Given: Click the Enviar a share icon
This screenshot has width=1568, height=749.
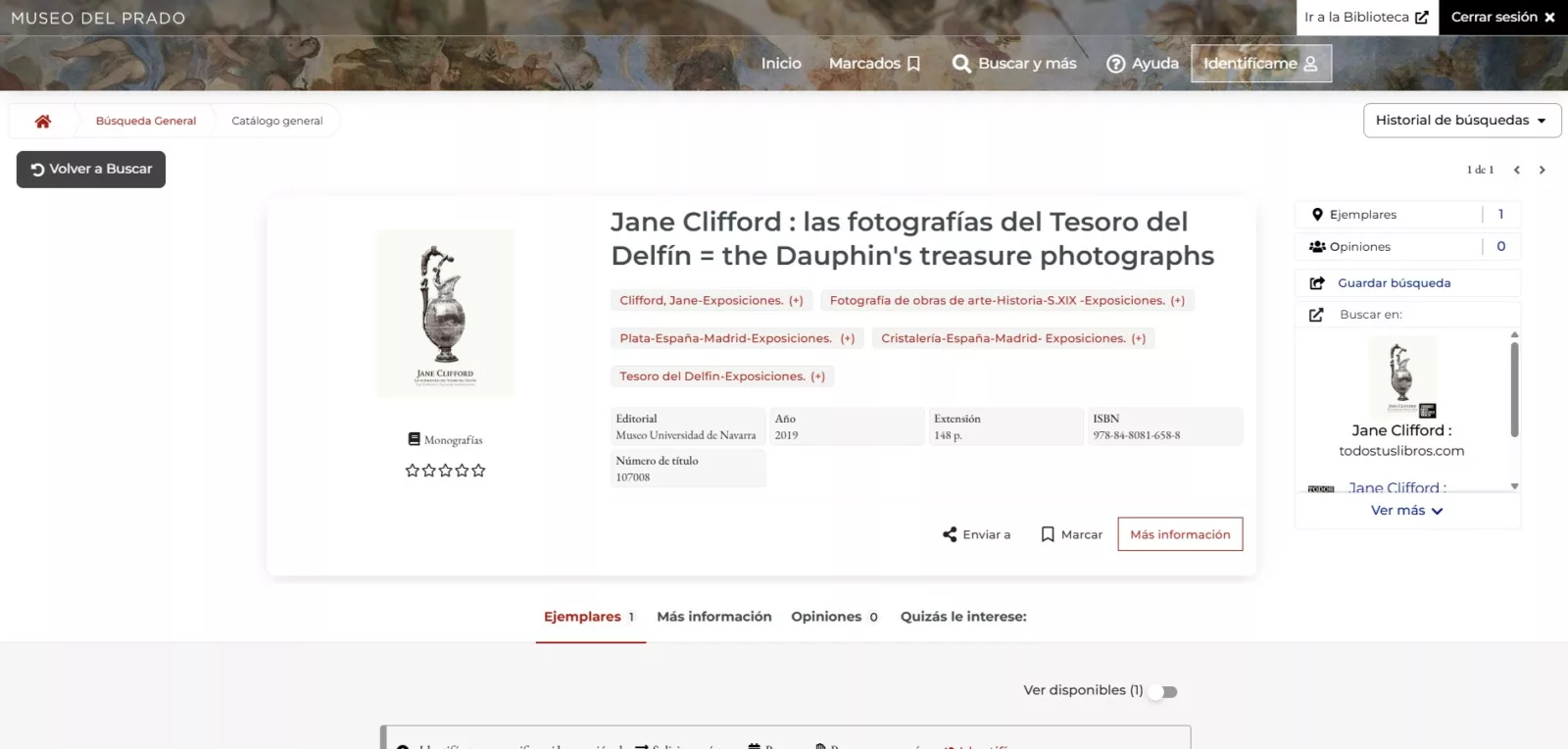Looking at the screenshot, I should click(950, 534).
